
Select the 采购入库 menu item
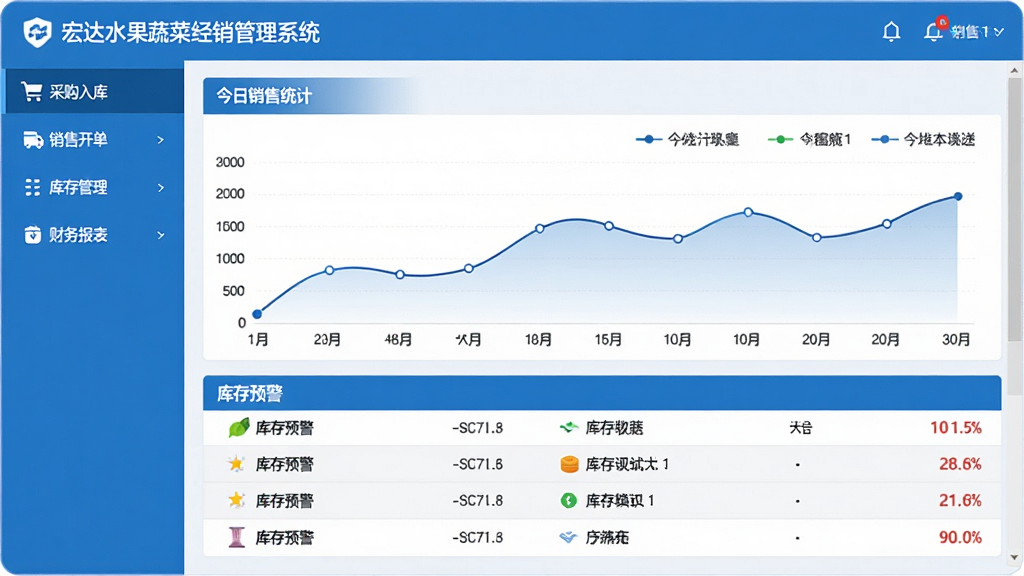click(93, 91)
